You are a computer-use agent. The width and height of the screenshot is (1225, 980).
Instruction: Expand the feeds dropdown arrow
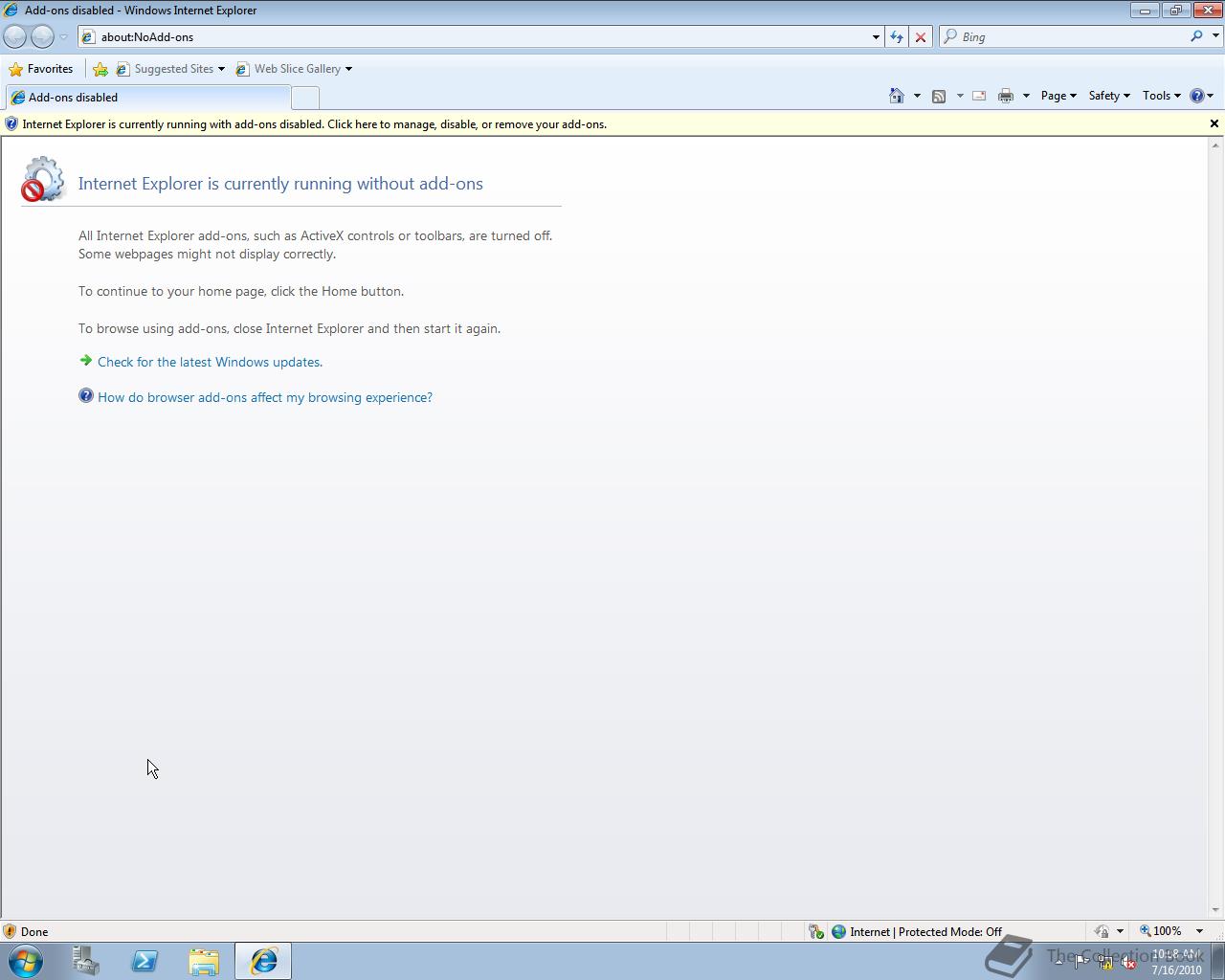click(960, 96)
